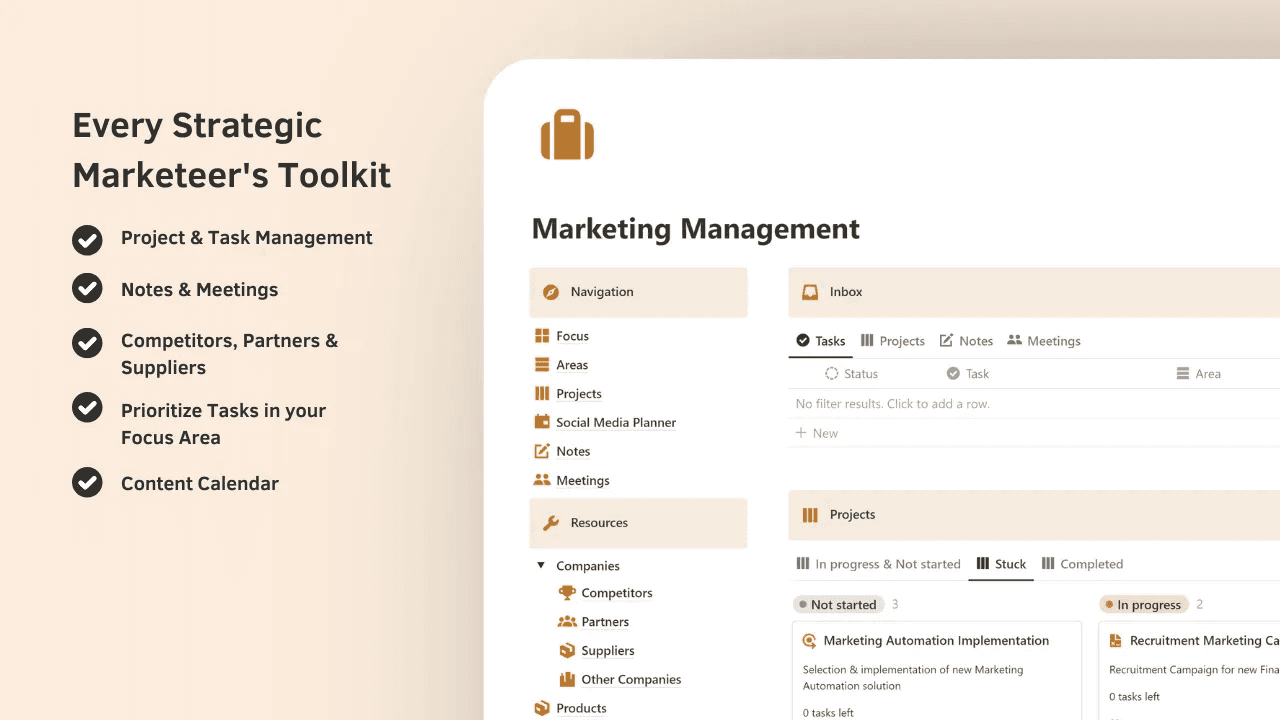This screenshot has width=1280, height=720.
Task: Open the Suppliers page link
Action: (x=608, y=651)
